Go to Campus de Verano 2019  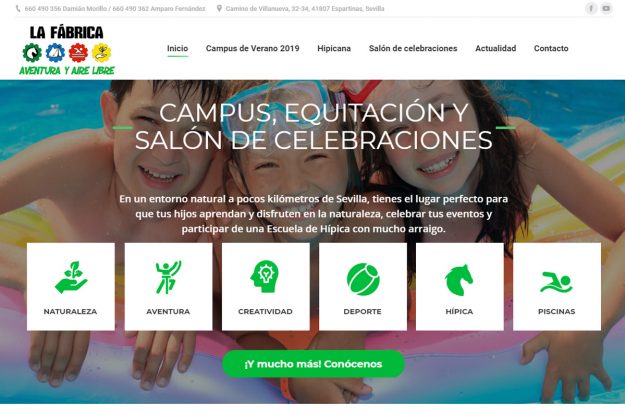pos(252,48)
